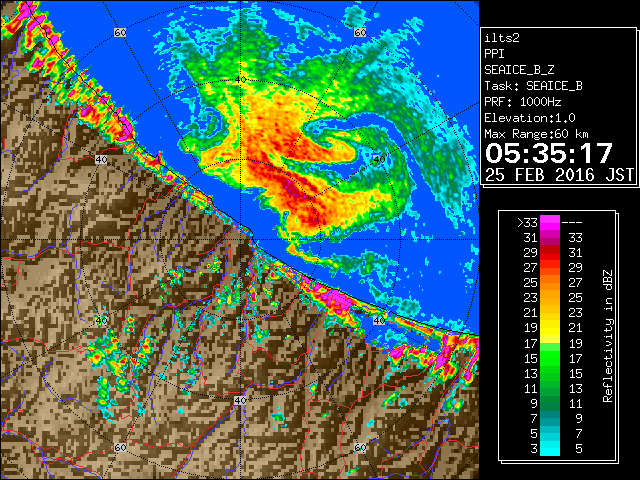Click the 60 km ring label in southeast
The image size is (640, 480).
click(x=360, y=448)
